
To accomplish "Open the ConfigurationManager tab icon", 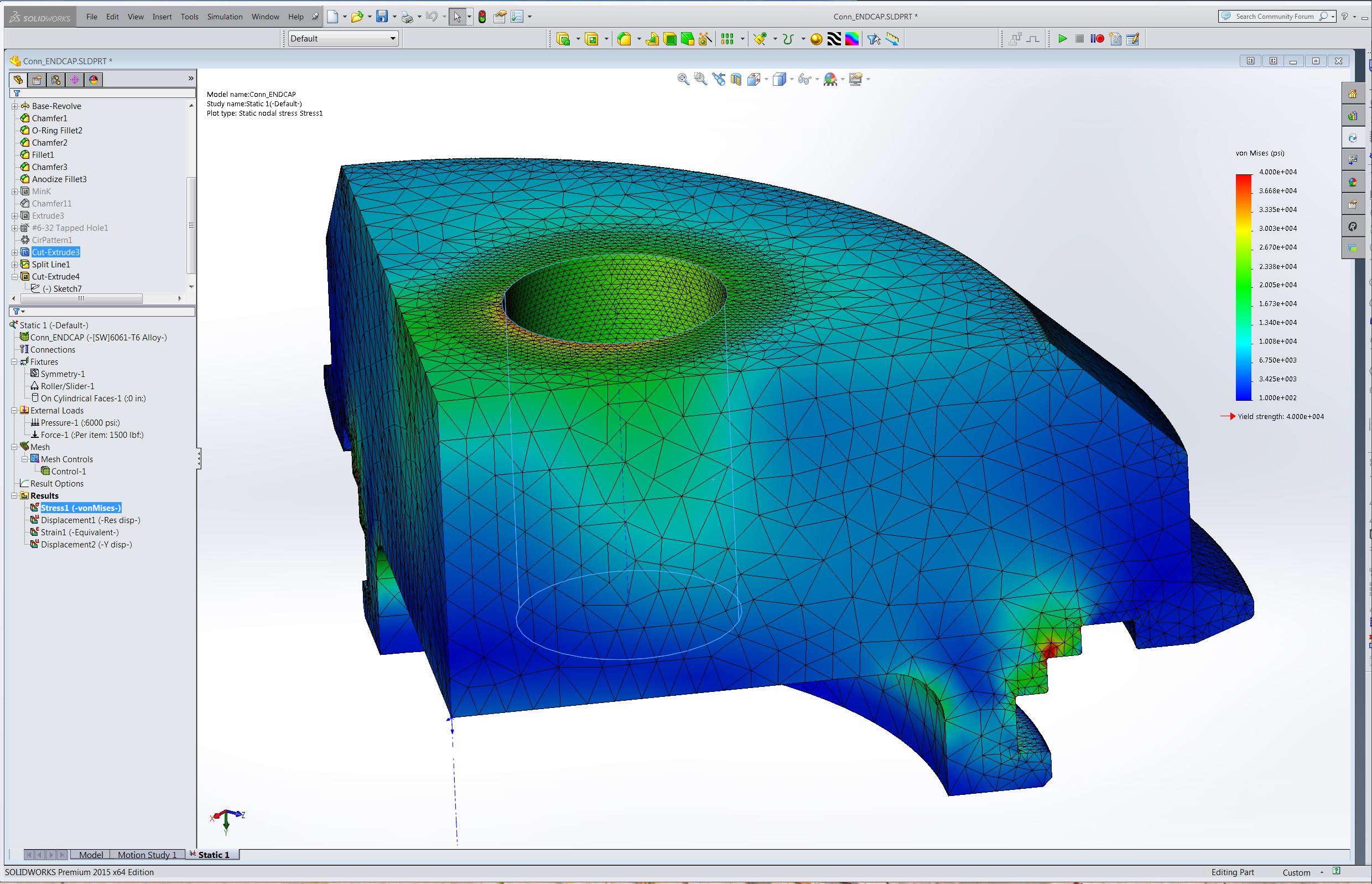I will 56,80.
